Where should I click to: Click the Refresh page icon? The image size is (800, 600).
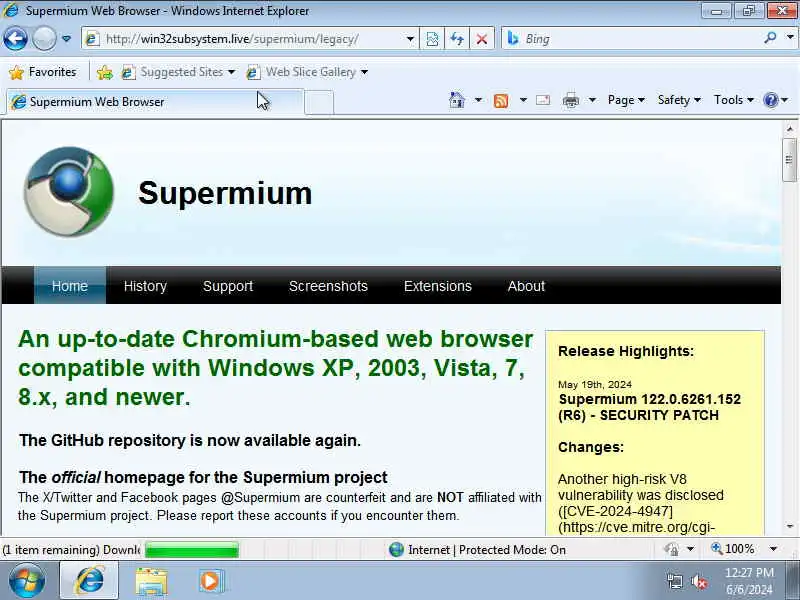[457, 39]
